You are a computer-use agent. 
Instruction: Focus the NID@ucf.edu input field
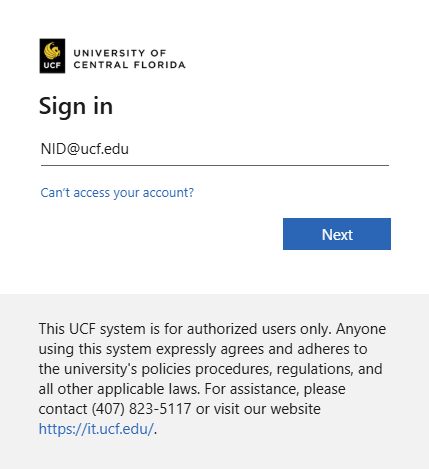tap(215, 149)
